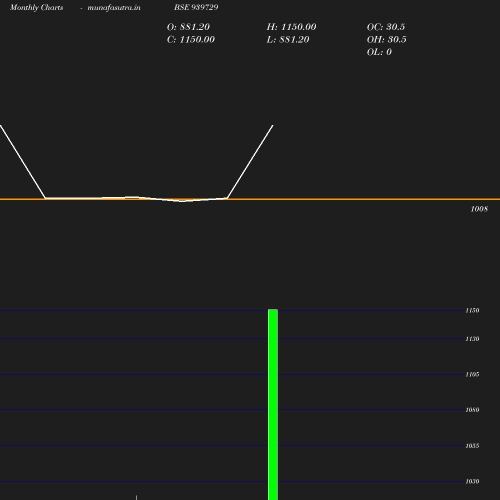Click the "OH: 30.5" value

(386, 40)
